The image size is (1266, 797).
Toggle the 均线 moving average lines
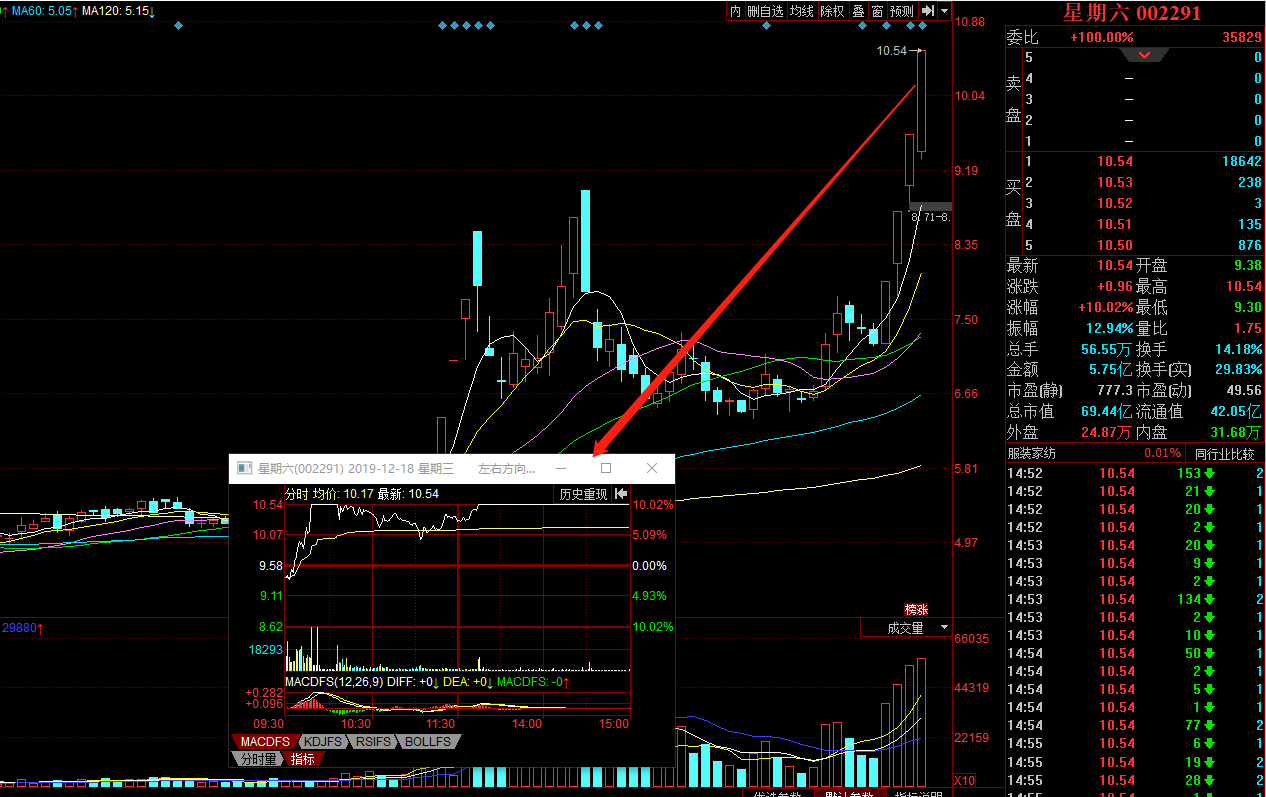pyautogui.click(x=802, y=11)
